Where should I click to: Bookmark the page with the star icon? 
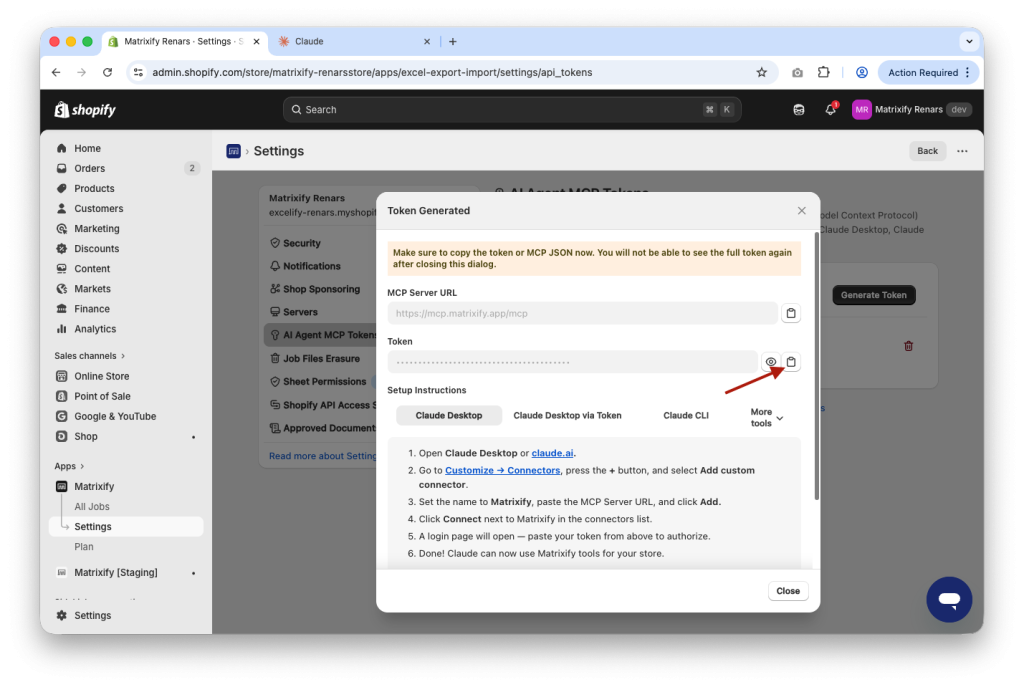click(761, 72)
